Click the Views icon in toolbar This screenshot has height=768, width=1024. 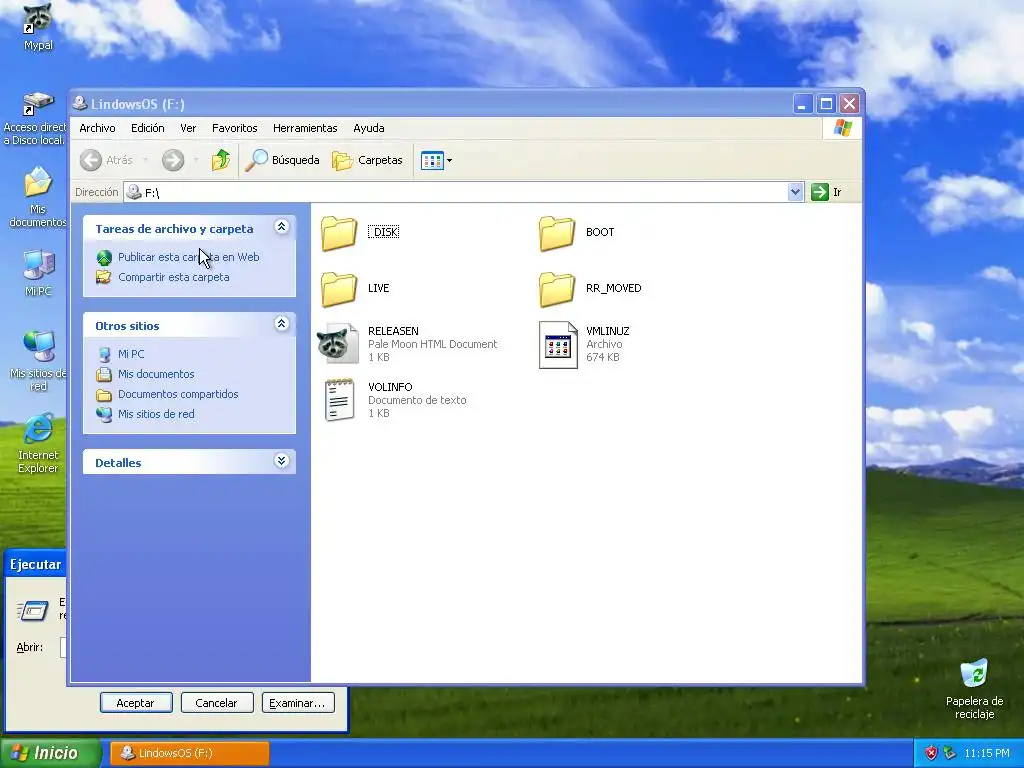[432, 160]
